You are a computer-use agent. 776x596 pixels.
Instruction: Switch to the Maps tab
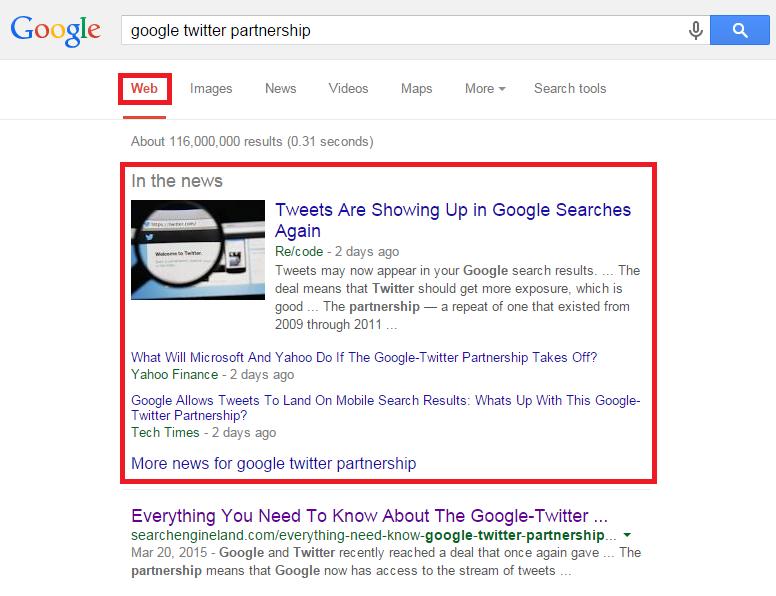tap(416, 89)
